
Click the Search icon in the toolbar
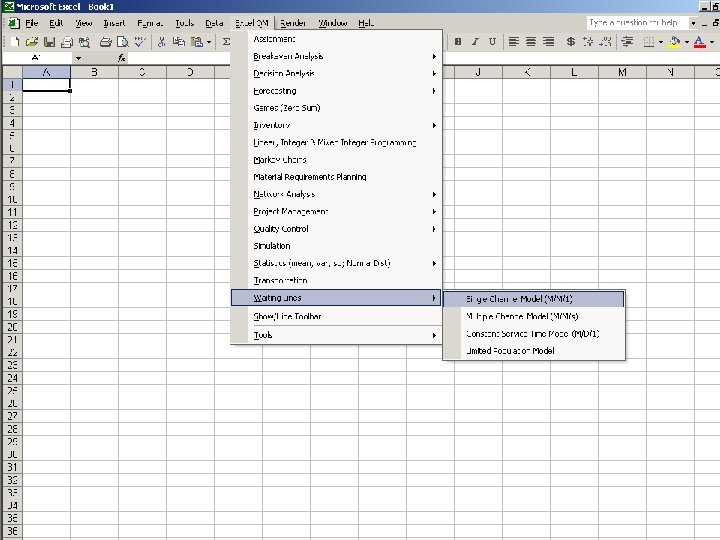84,42
